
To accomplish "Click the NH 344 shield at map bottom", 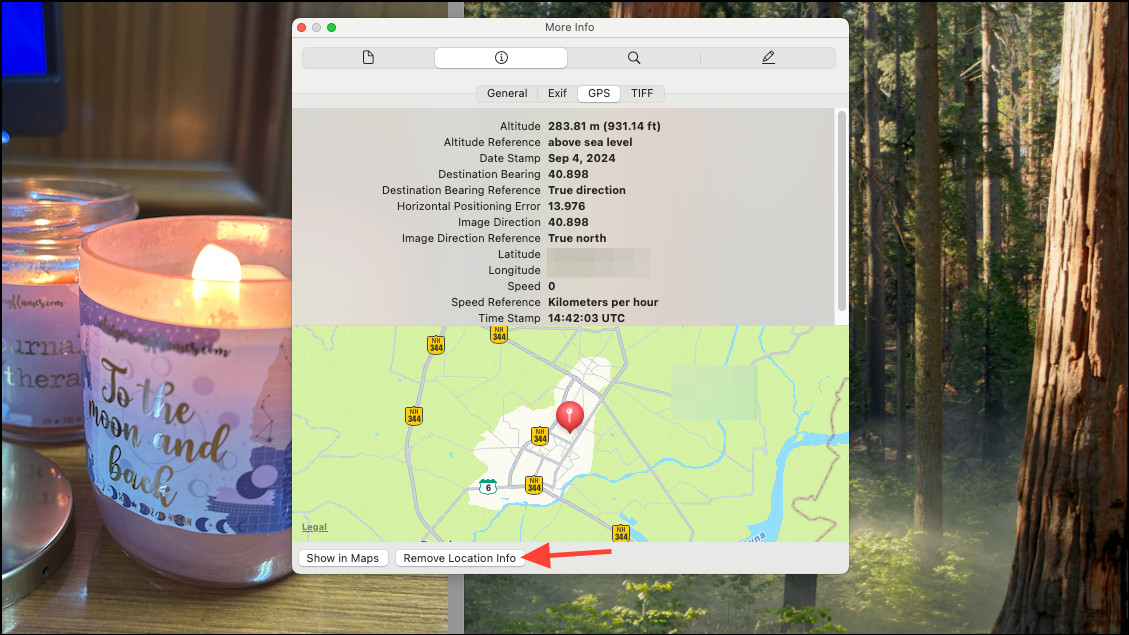I will coord(620,534).
